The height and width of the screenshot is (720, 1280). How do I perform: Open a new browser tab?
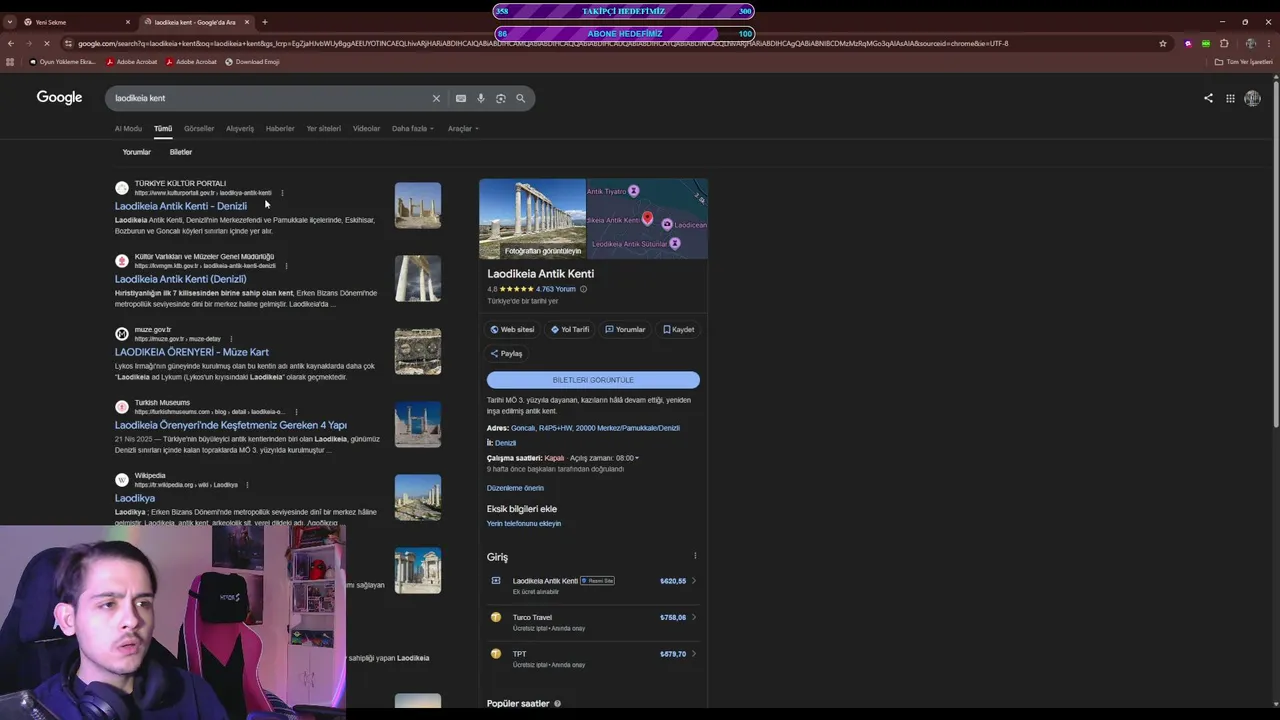(265, 22)
